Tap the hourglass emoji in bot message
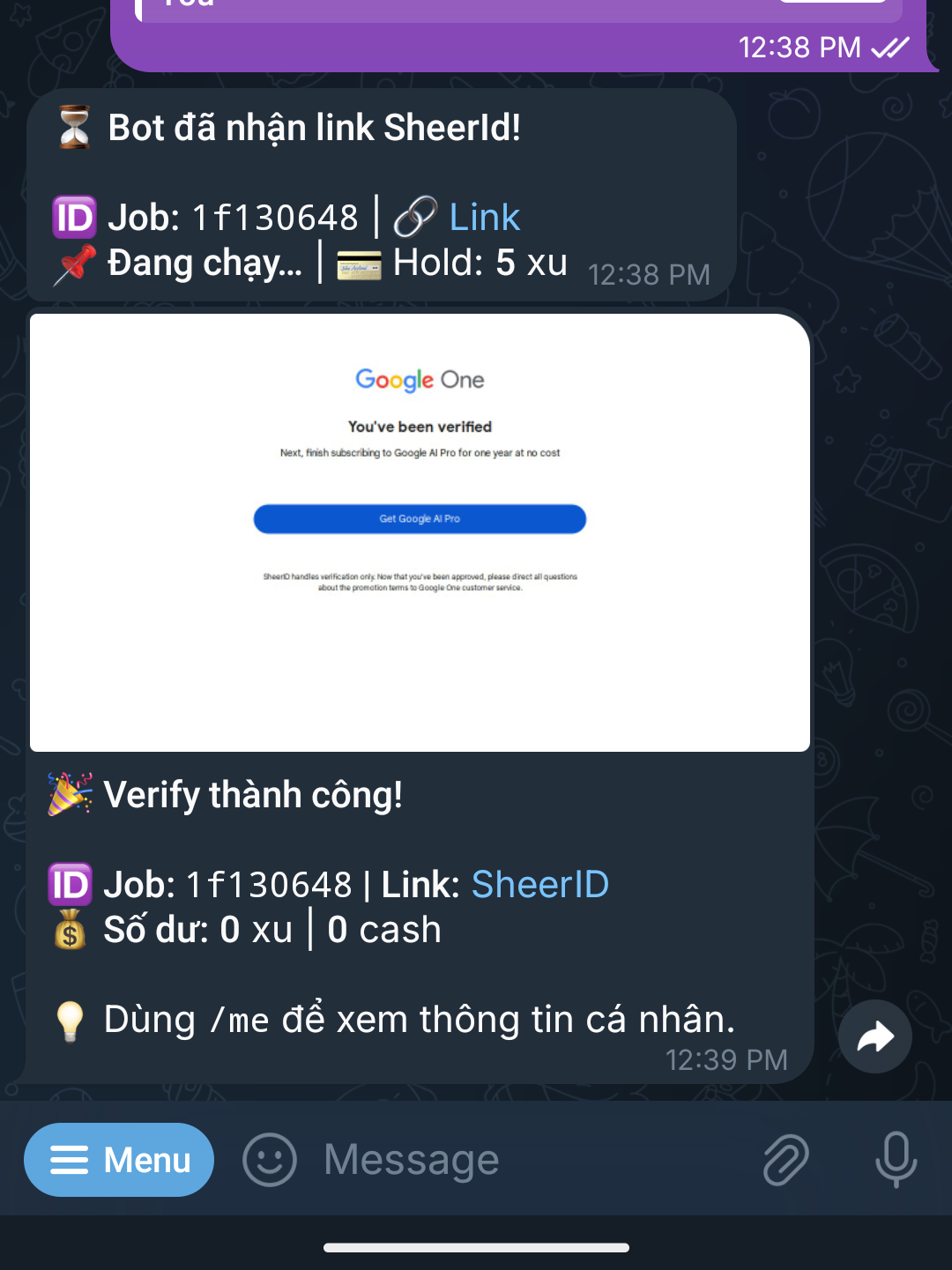This screenshot has height=1270, width=952. click(x=74, y=128)
